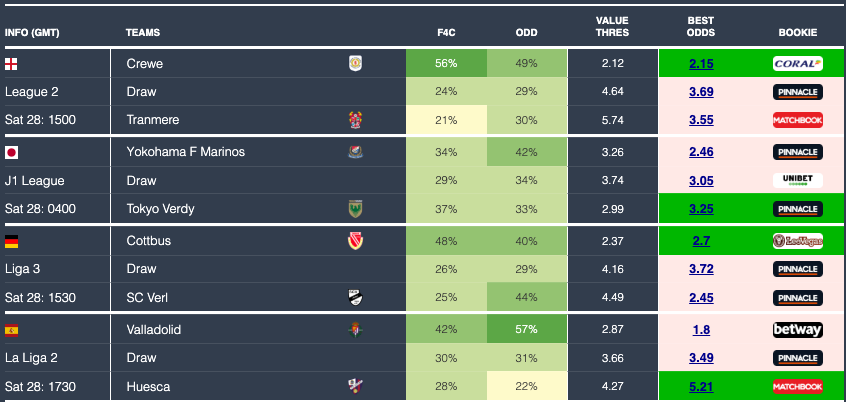Click the England flag icon

tap(12, 64)
